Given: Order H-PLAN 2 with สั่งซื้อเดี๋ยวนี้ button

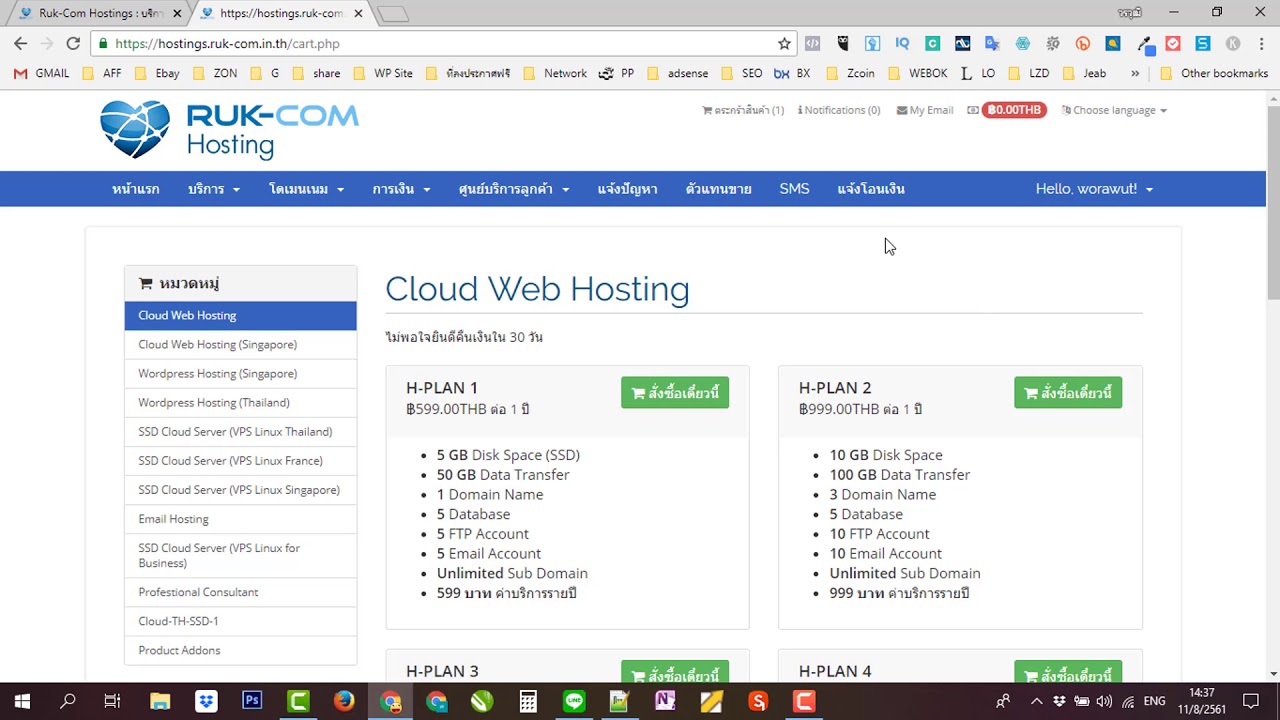Looking at the screenshot, I should 1068,393.
